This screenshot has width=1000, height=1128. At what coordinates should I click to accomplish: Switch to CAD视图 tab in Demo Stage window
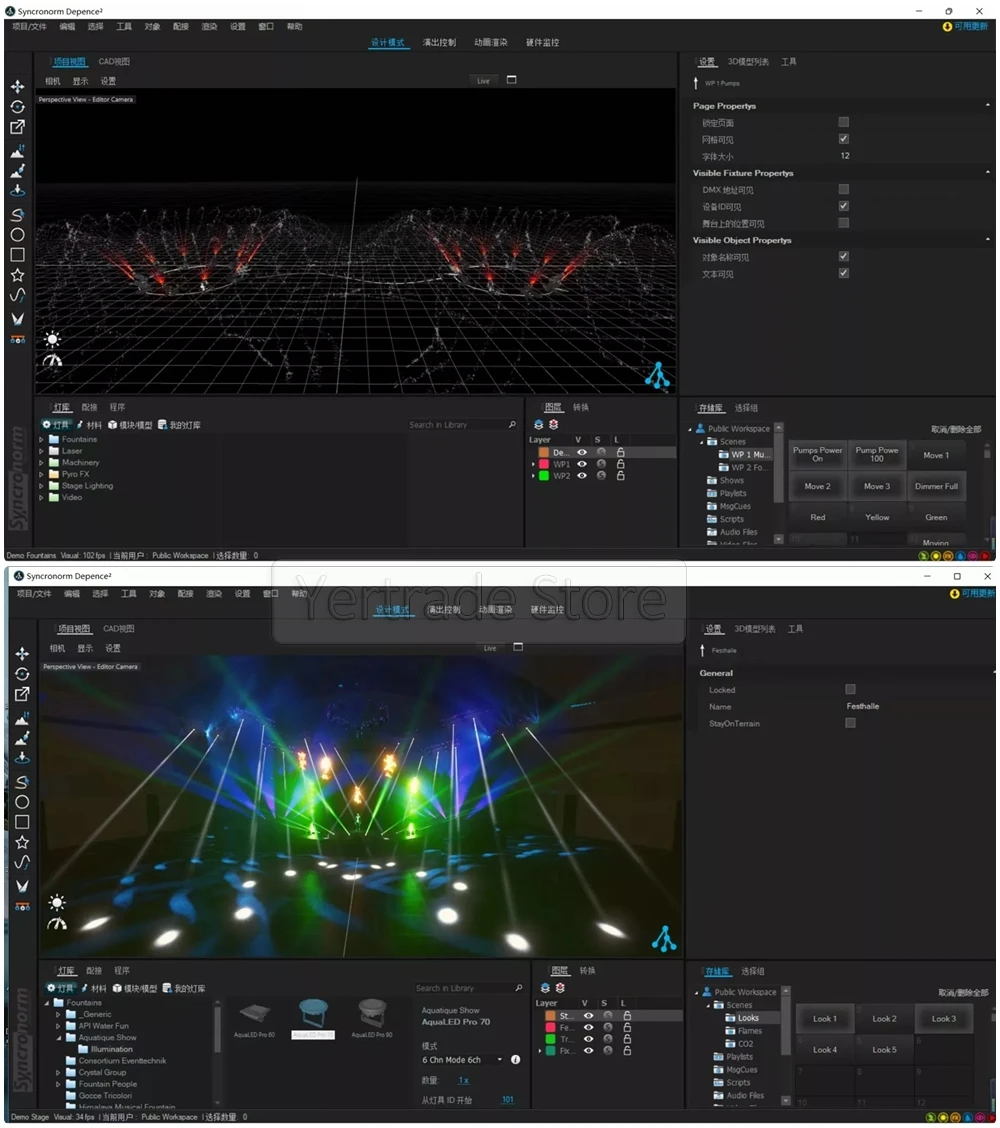[x=119, y=629]
